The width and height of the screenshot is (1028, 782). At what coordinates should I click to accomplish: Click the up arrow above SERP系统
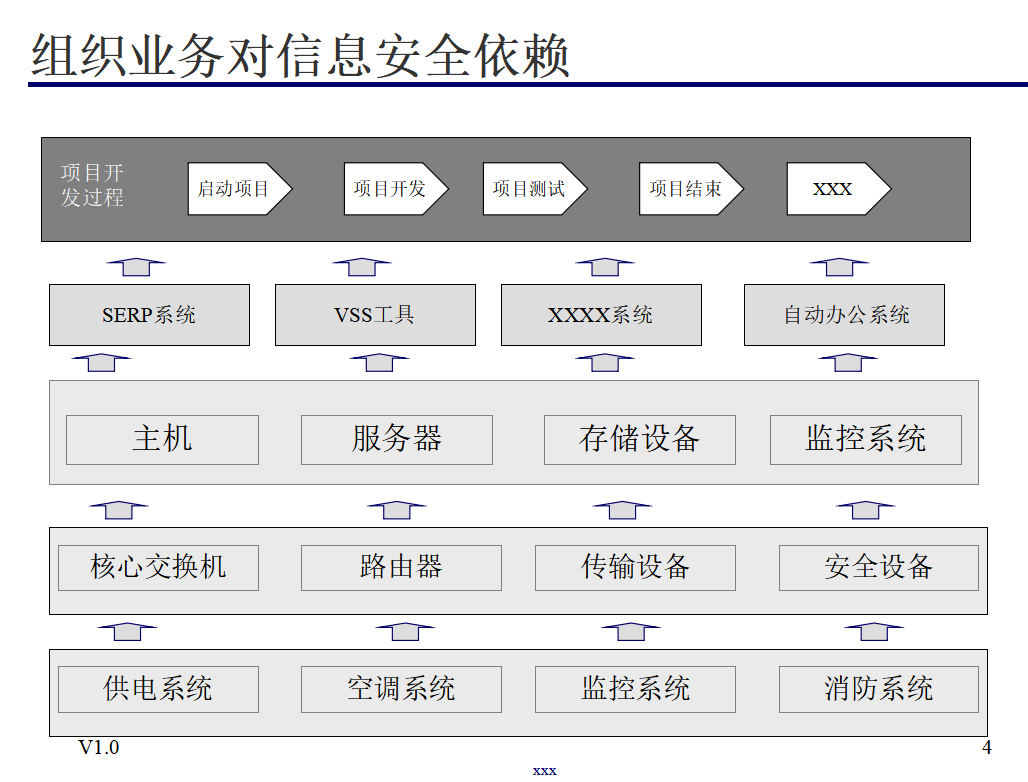tap(136, 267)
